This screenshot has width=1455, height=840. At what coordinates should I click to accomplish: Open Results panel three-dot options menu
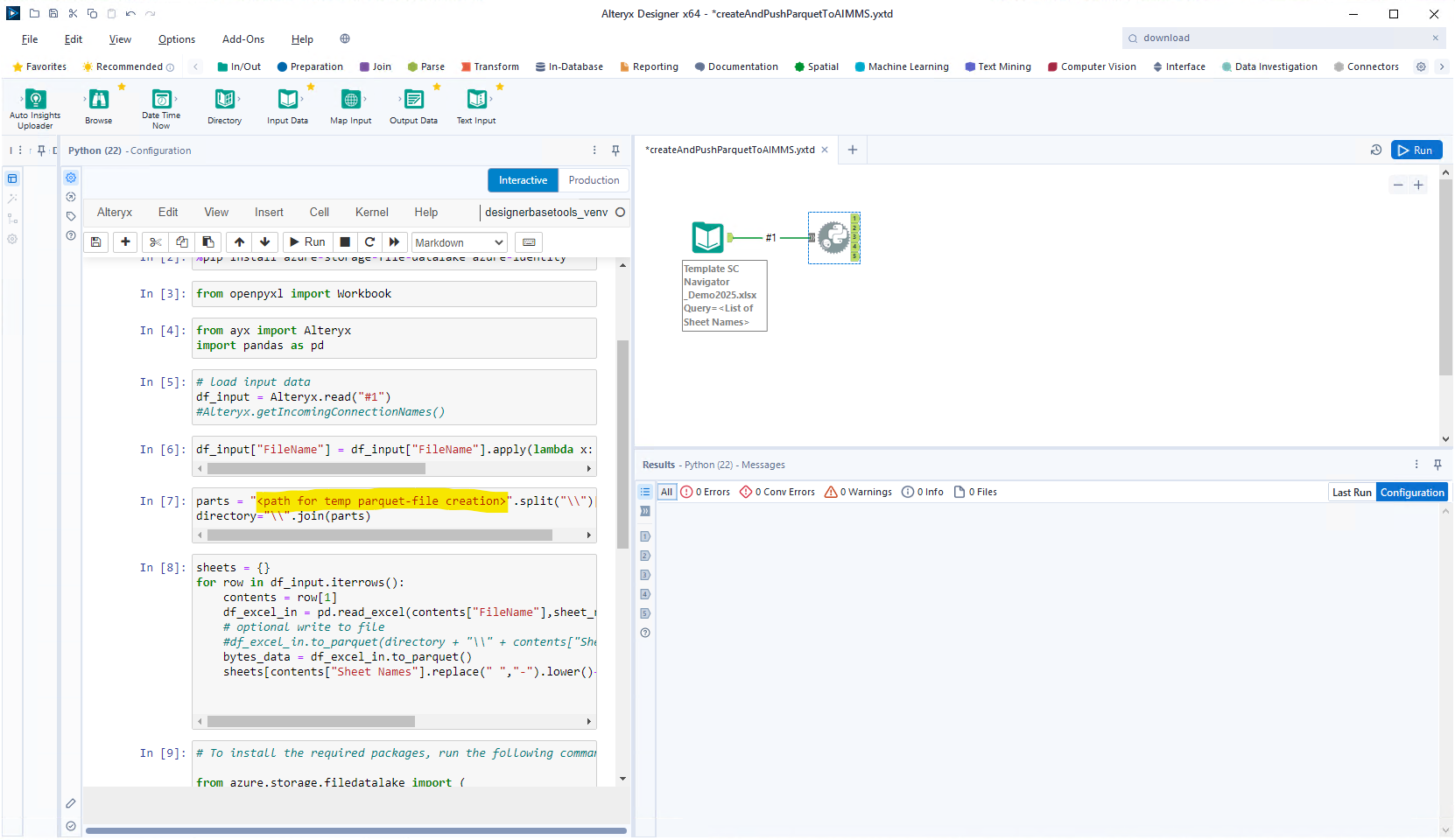point(1416,465)
